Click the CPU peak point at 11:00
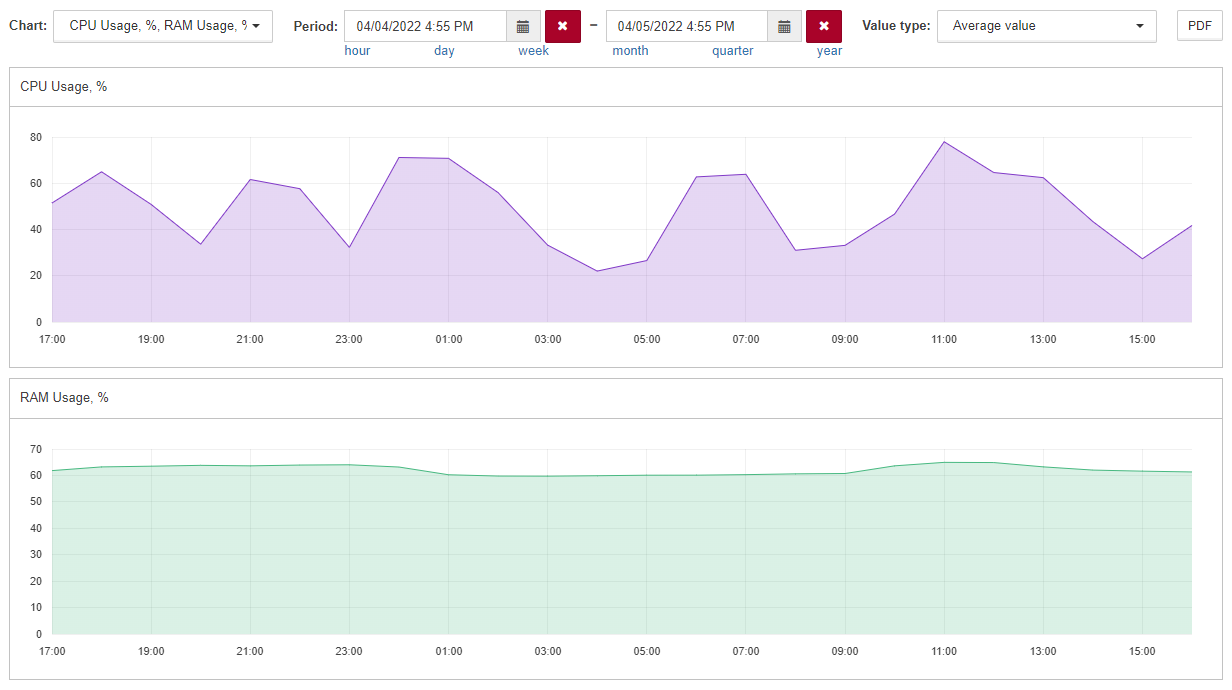The image size is (1232, 690). [944, 141]
